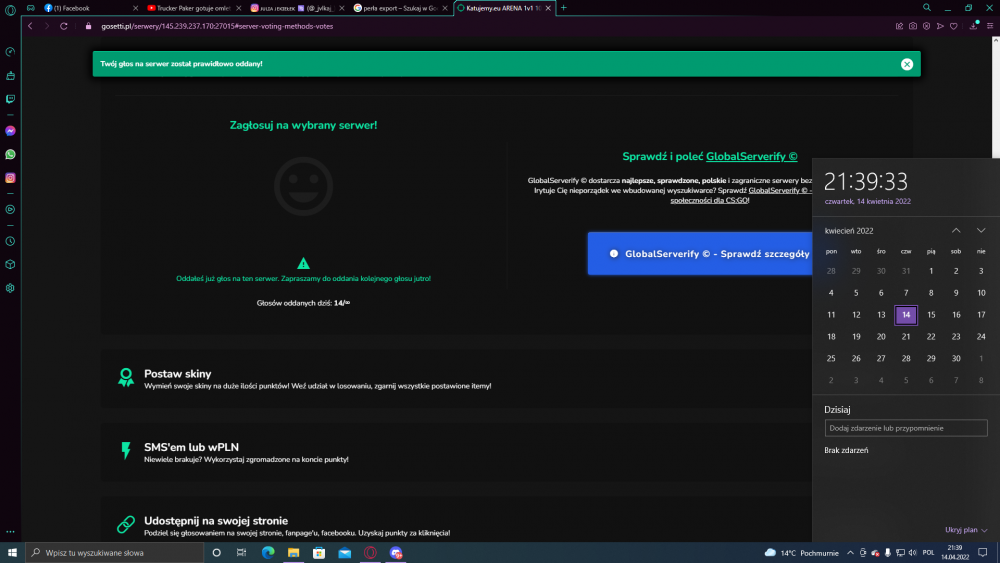Select April 14 in calendar
Image resolution: width=1000 pixels, height=563 pixels.
coord(906,315)
